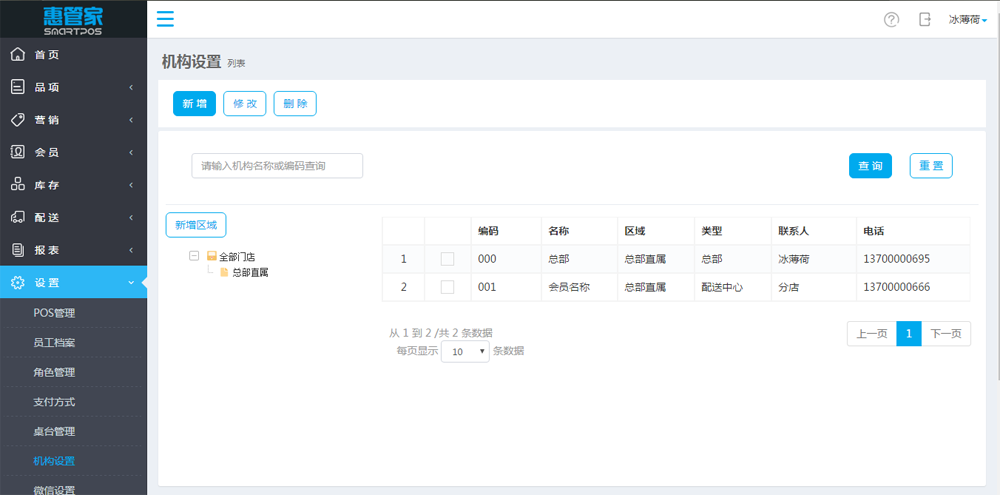Click the 营销 tag icon
The width and height of the screenshot is (1000, 495).
[18, 120]
